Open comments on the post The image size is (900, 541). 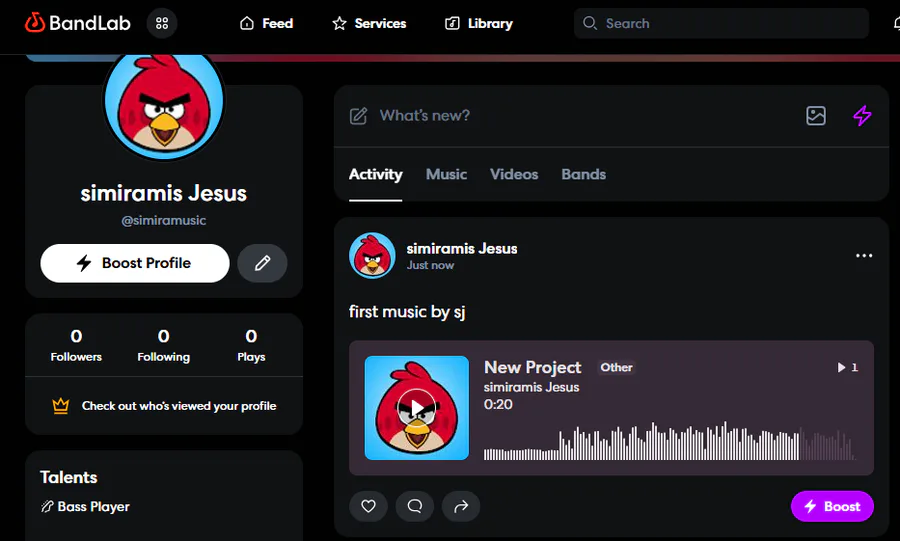[x=415, y=506]
